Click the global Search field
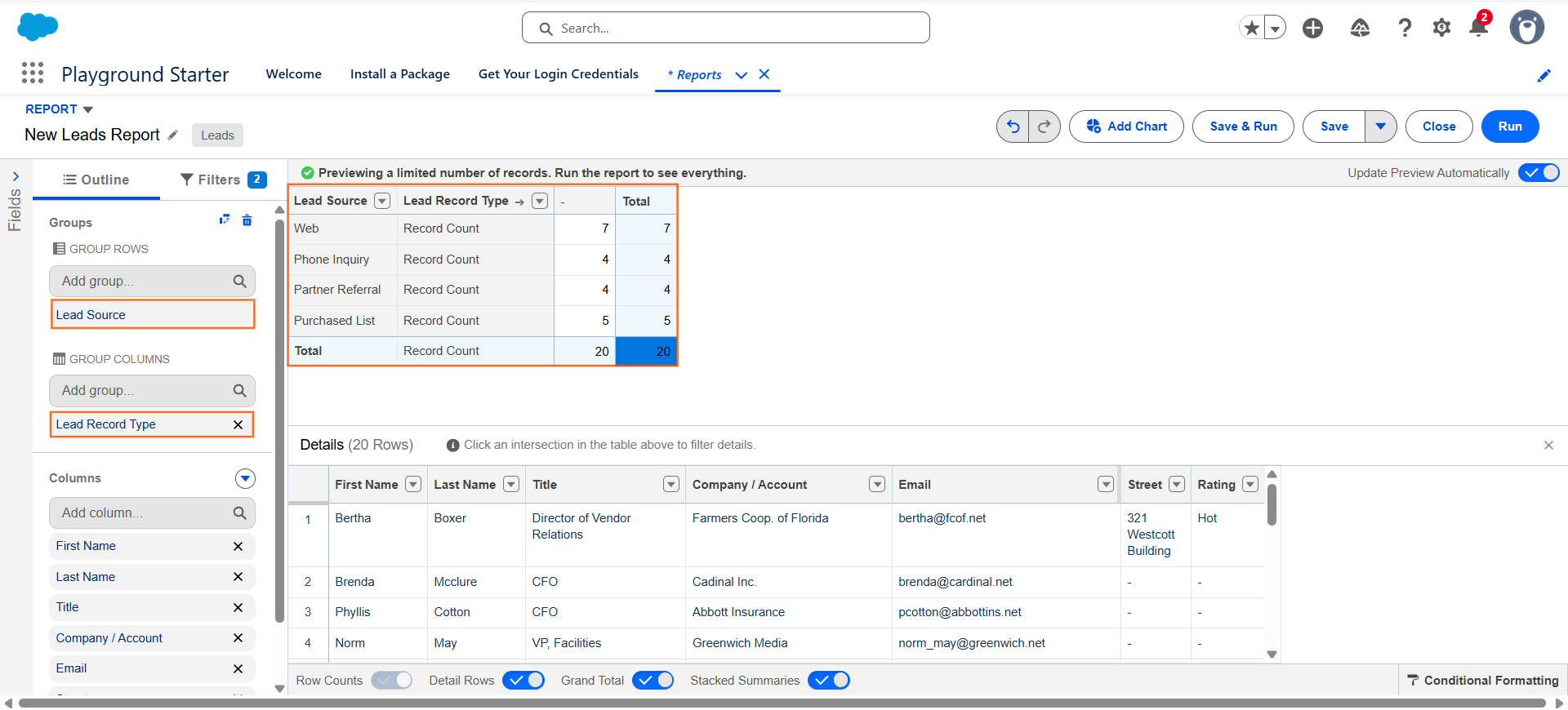Screen dimensions: 1568x710 [x=726, y=28]
